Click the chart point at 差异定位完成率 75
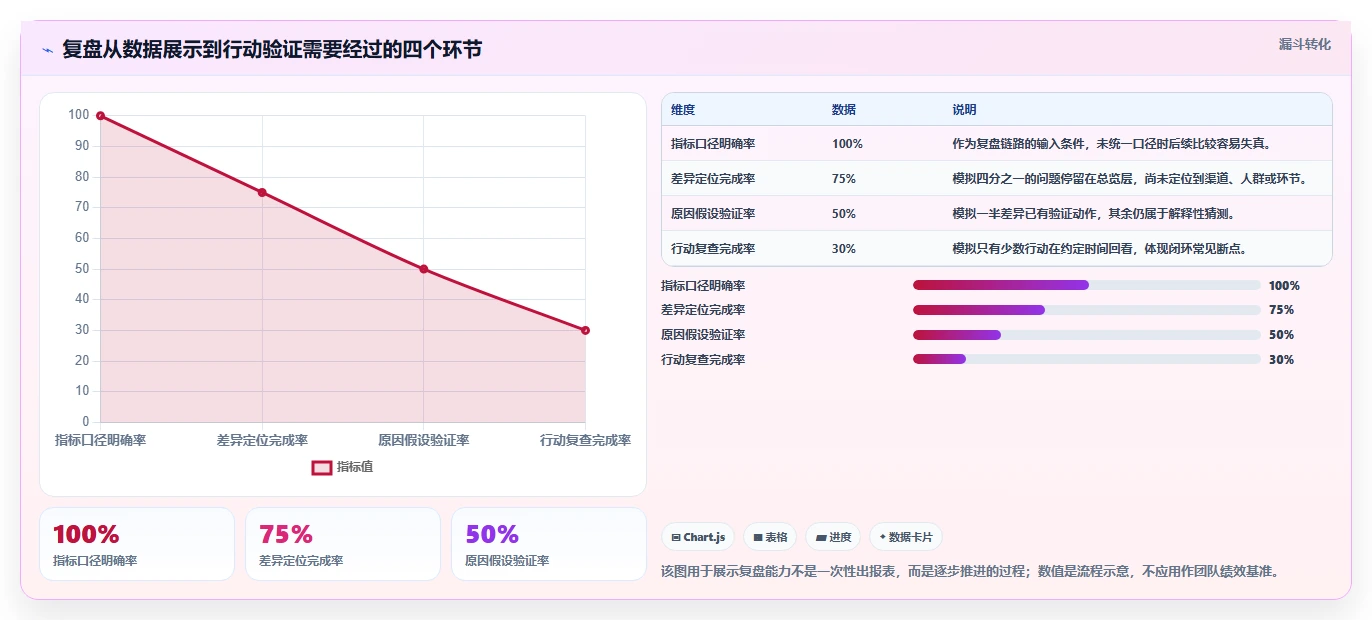This screenshot has width=1372, height=620. click(x=262, y=192)
